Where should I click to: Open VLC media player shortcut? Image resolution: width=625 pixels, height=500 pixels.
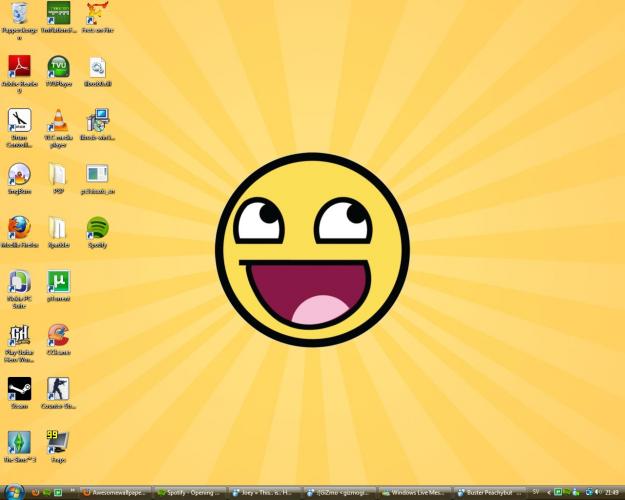click(x=59, y=120)
